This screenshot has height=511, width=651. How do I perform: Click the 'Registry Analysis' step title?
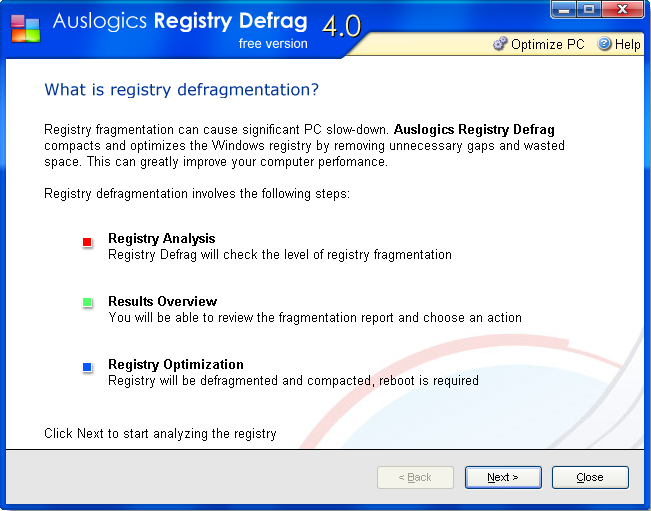(x=162, y=238)
